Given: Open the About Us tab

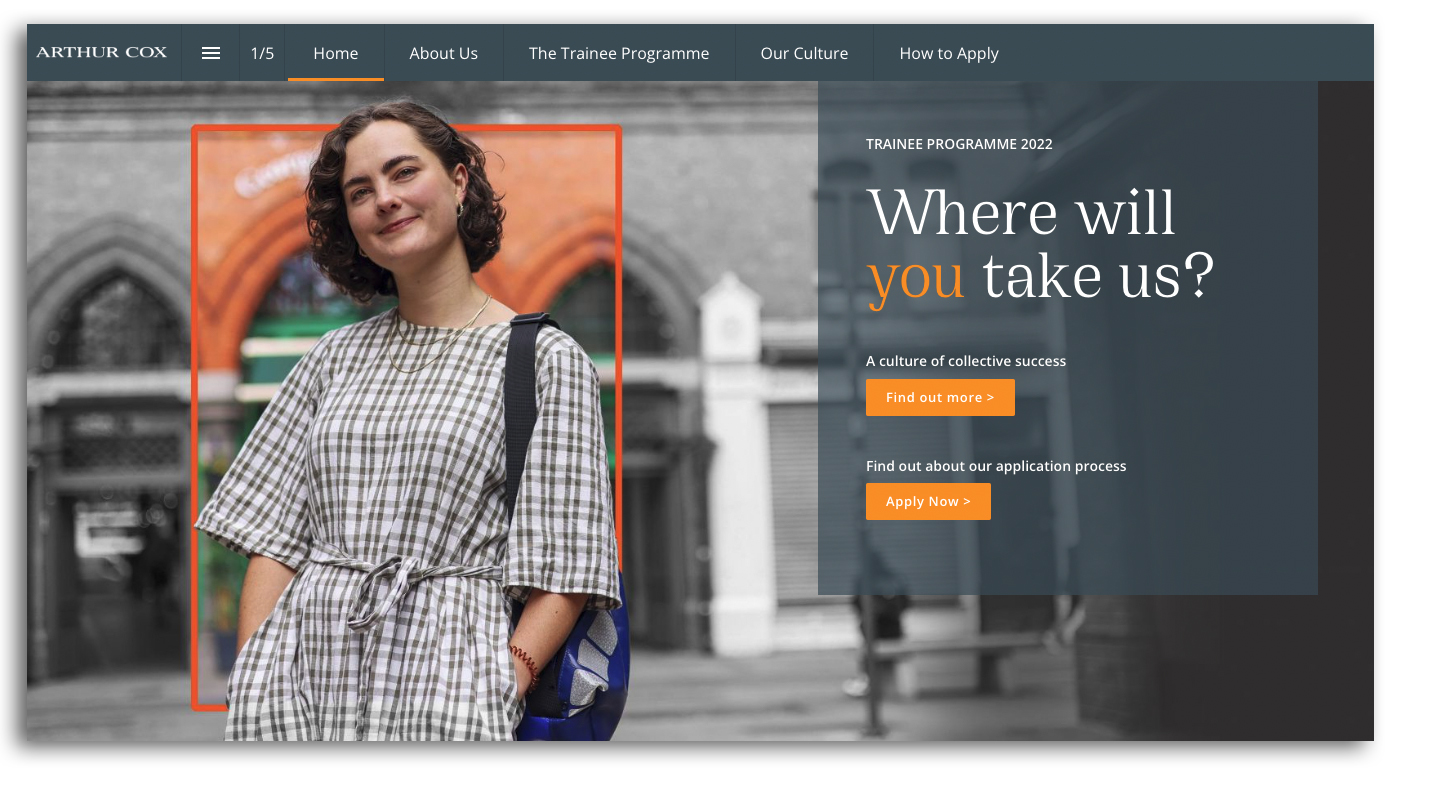Looking at the screenshot, I should click(443, 53).
